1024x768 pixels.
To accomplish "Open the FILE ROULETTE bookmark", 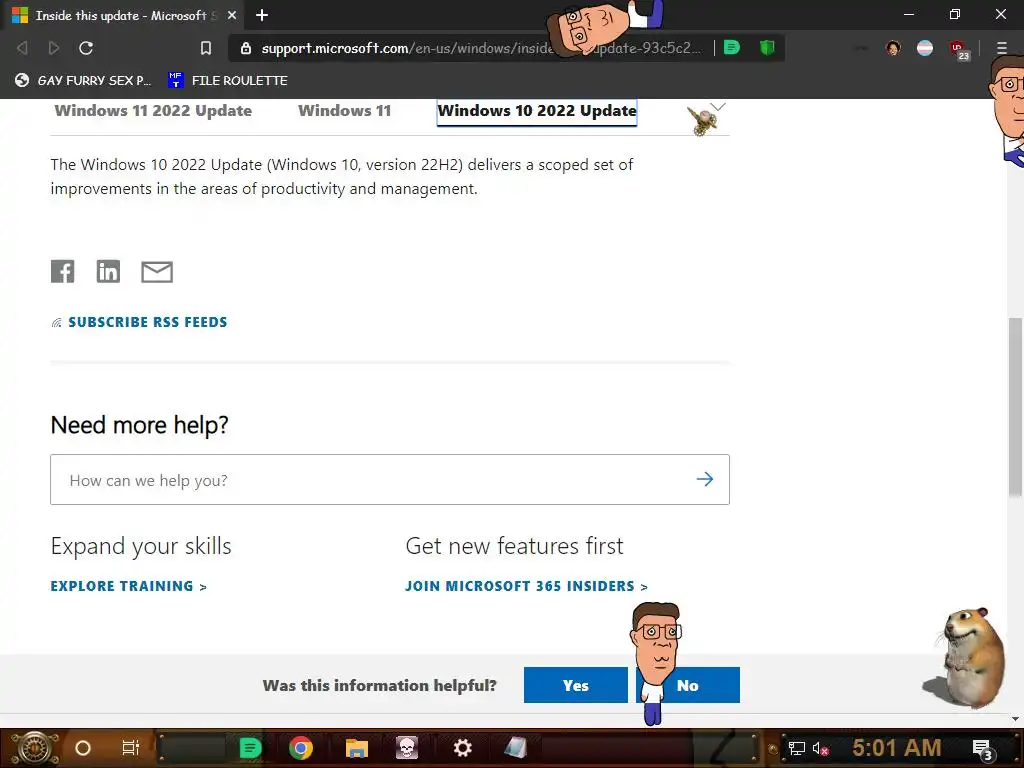I will click(x=228, y=80).
